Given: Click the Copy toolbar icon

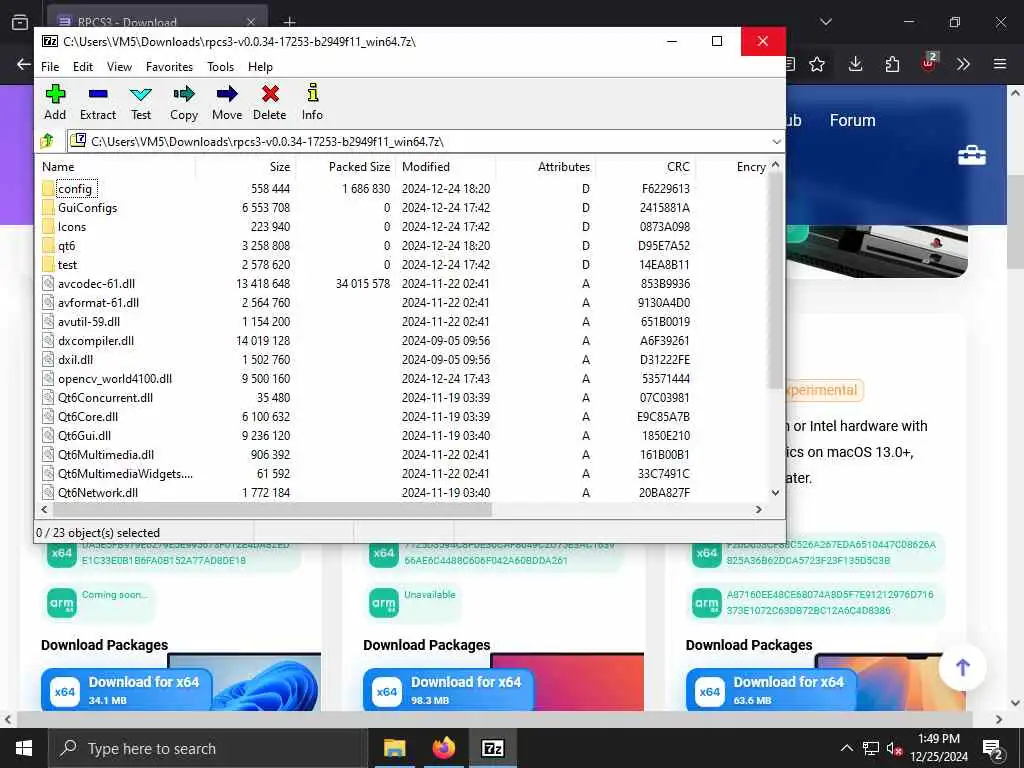Looking at the screenshot, I should [184, 94].
